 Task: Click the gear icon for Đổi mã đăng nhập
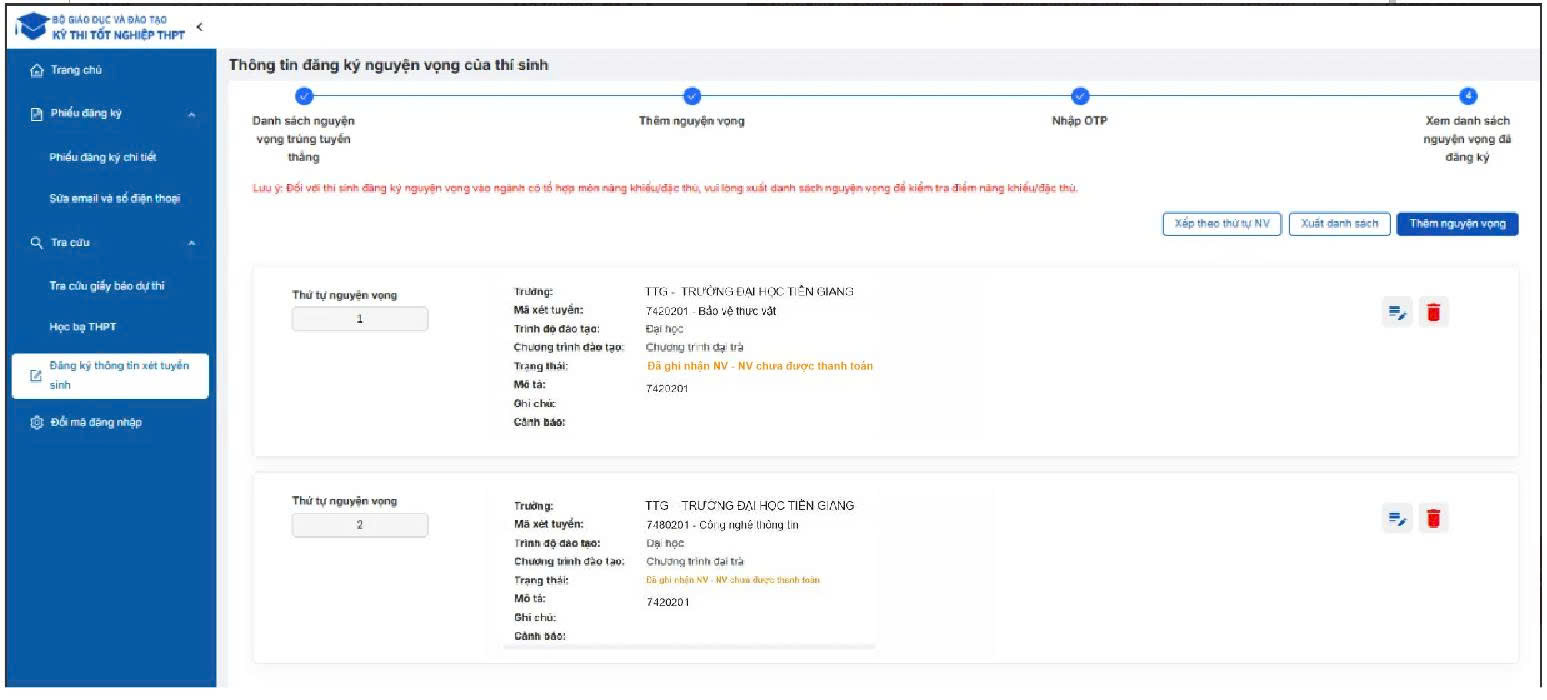[37, 422]
